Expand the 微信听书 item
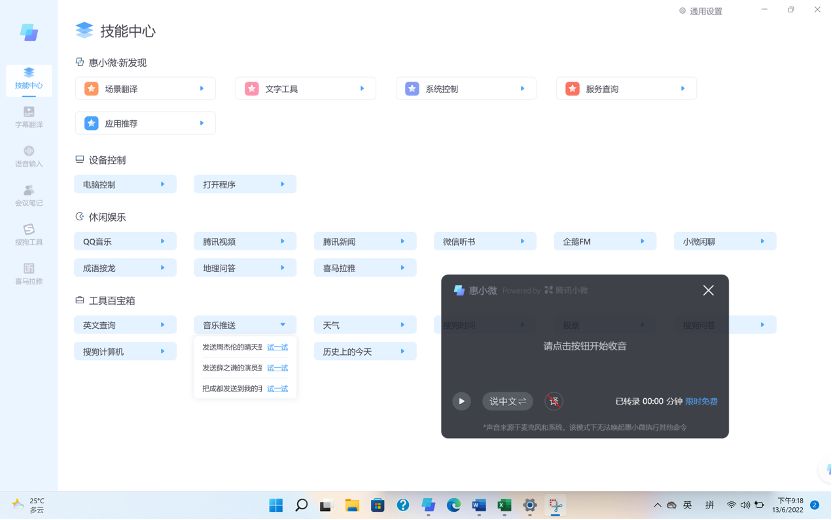Image resolution: width=832 pixels, height=520 pixels. pyautogui.click(x=485, y=241)
